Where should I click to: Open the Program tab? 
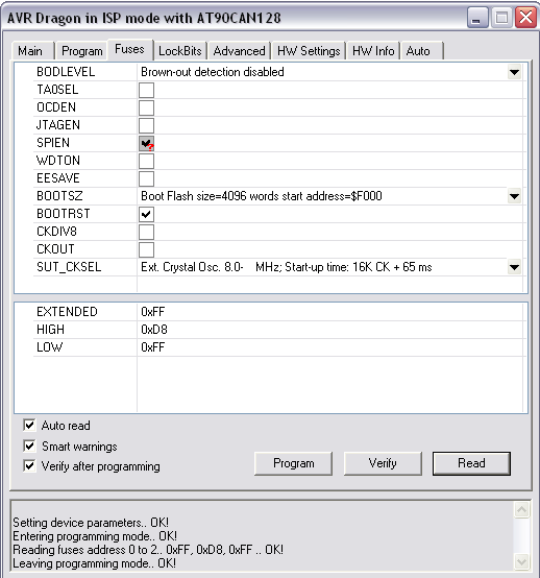coord(82,51)
